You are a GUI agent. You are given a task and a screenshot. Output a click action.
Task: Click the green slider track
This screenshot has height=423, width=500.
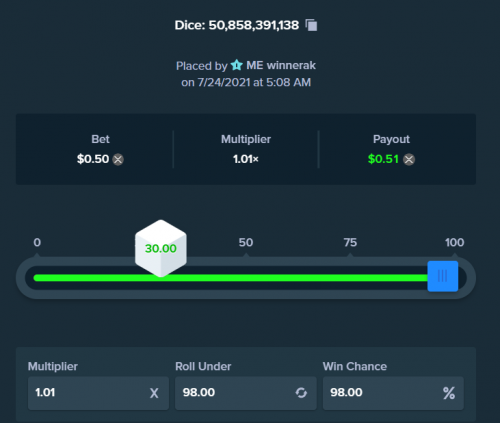[x=231, y=278]
